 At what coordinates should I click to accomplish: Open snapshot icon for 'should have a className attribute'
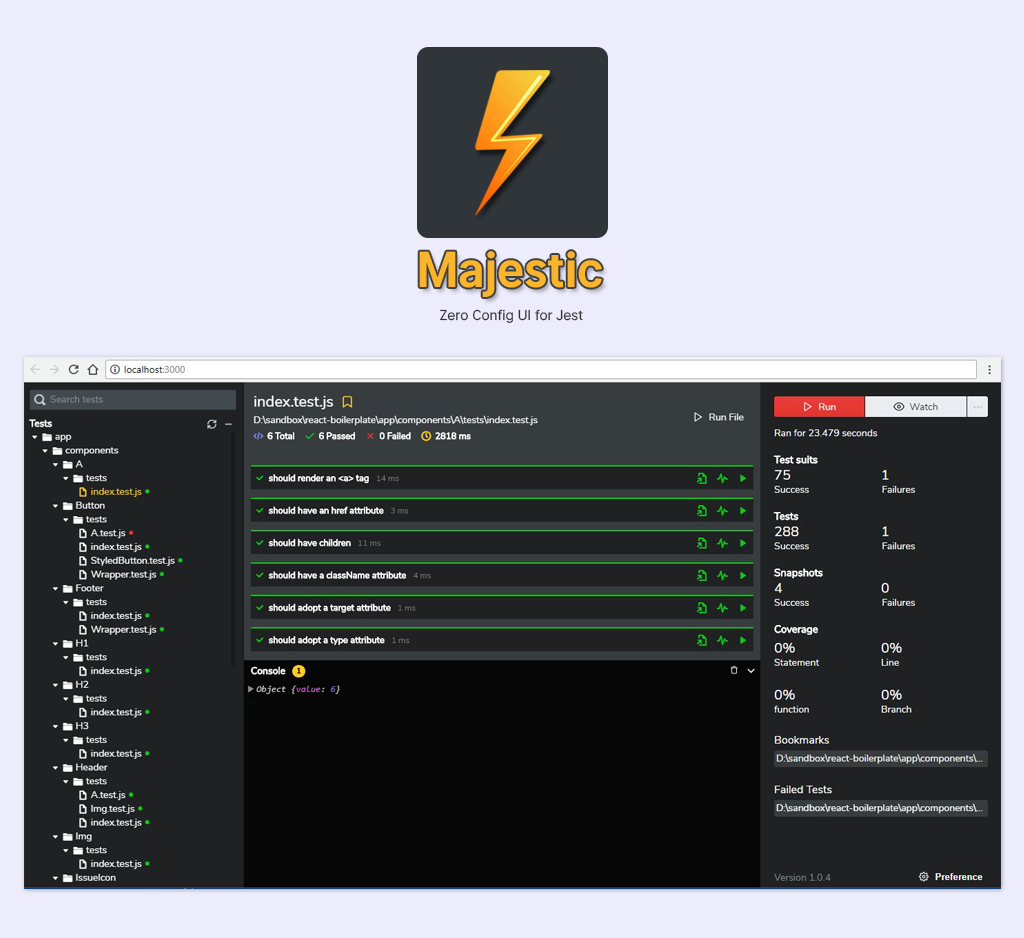[701, 575]
